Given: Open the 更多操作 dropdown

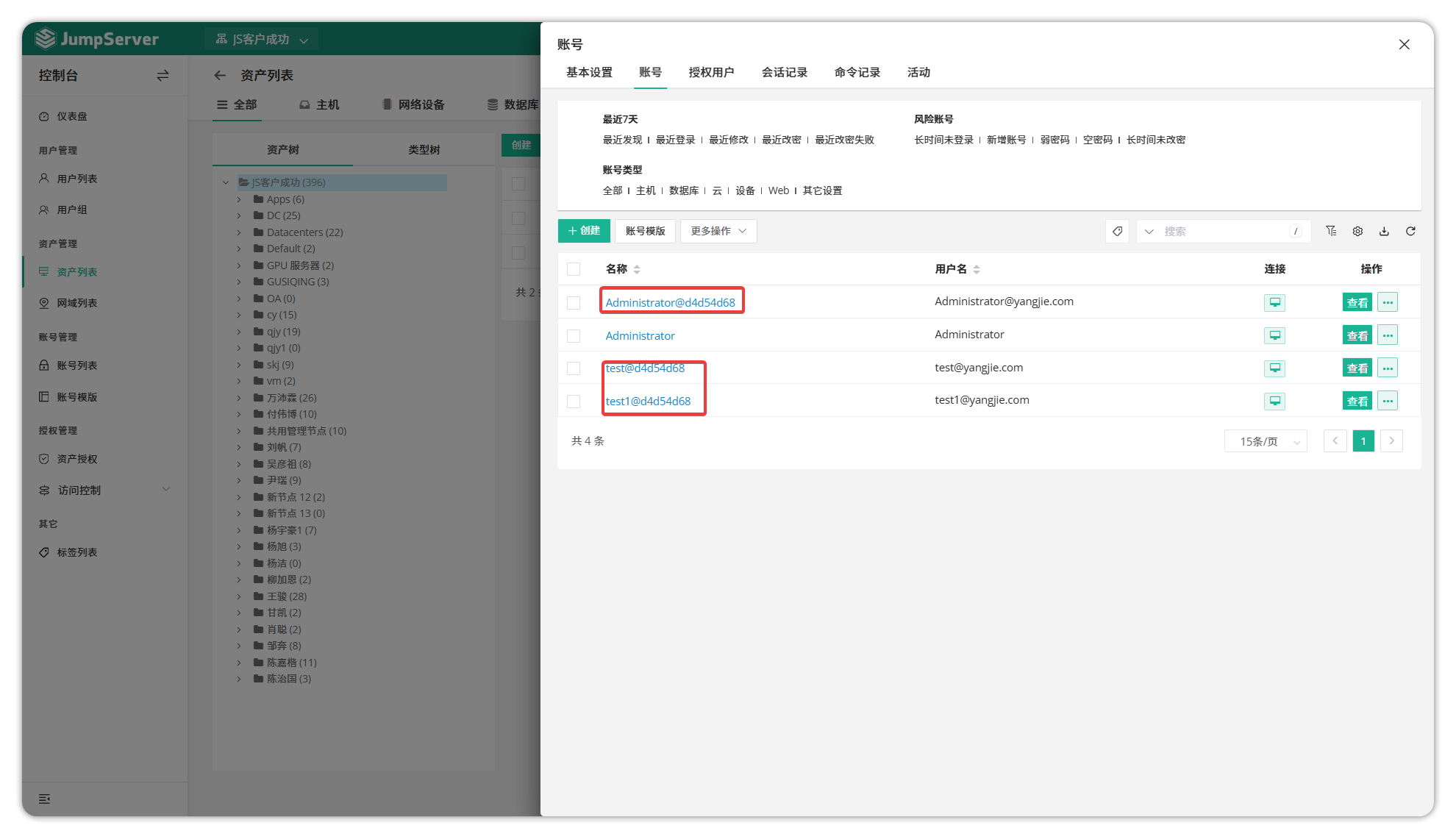Looking at the screenshot, I should point(718,231).
